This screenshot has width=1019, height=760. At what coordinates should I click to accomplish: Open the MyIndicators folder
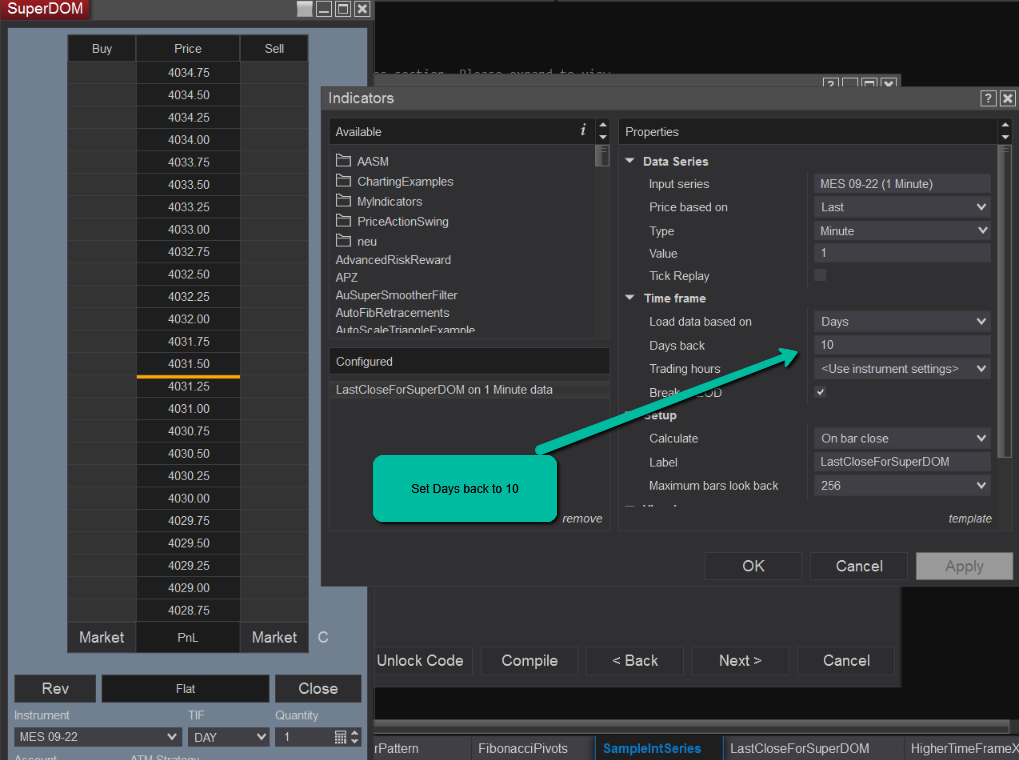[389, 201]
